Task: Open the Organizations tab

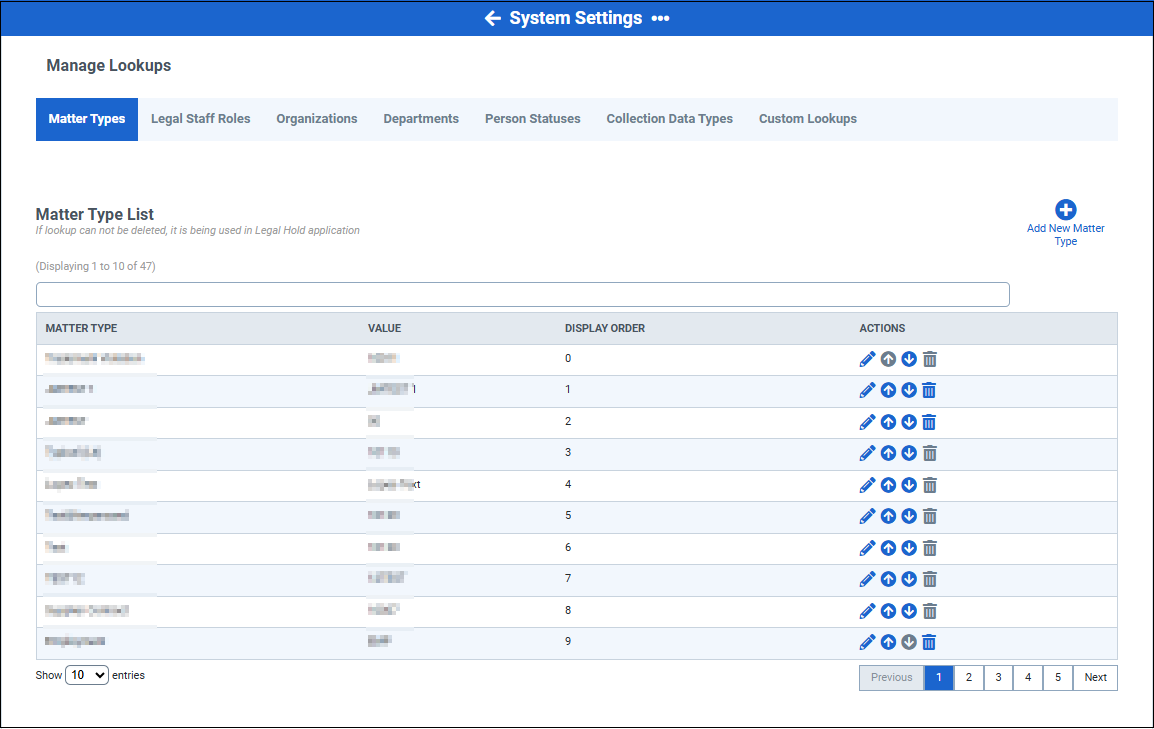Action: point(316,119)
